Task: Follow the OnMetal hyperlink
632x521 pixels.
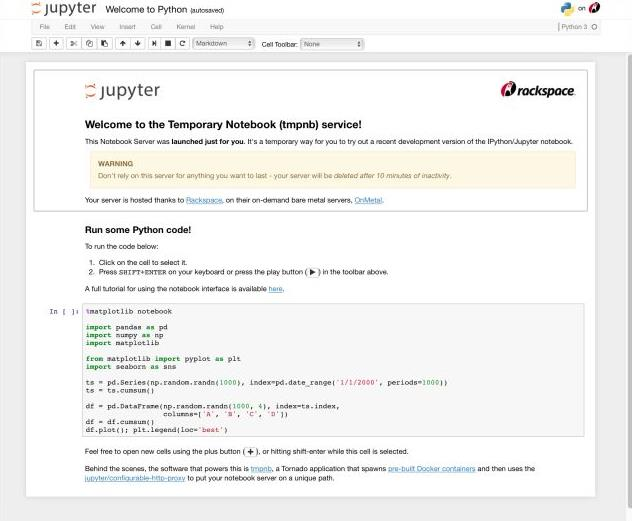Action: click(368, 200)
